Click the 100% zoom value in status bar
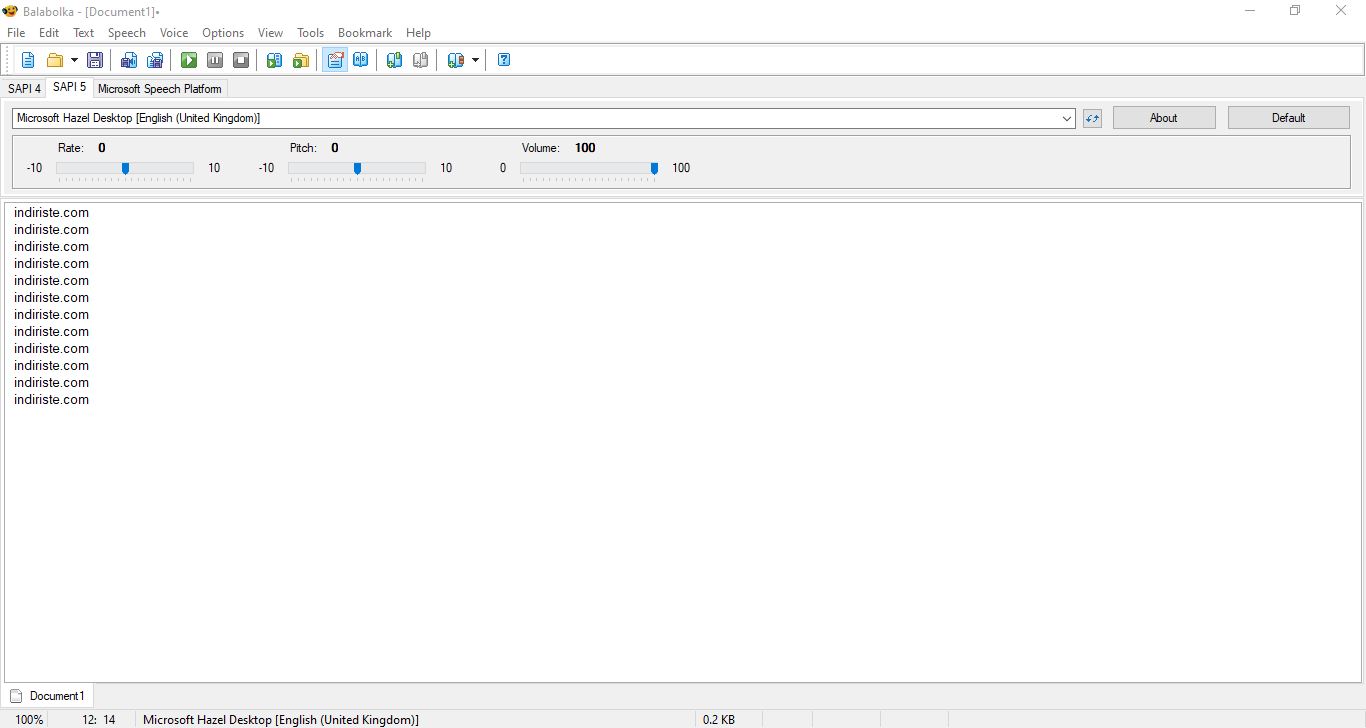 click(x=30, y=720)
